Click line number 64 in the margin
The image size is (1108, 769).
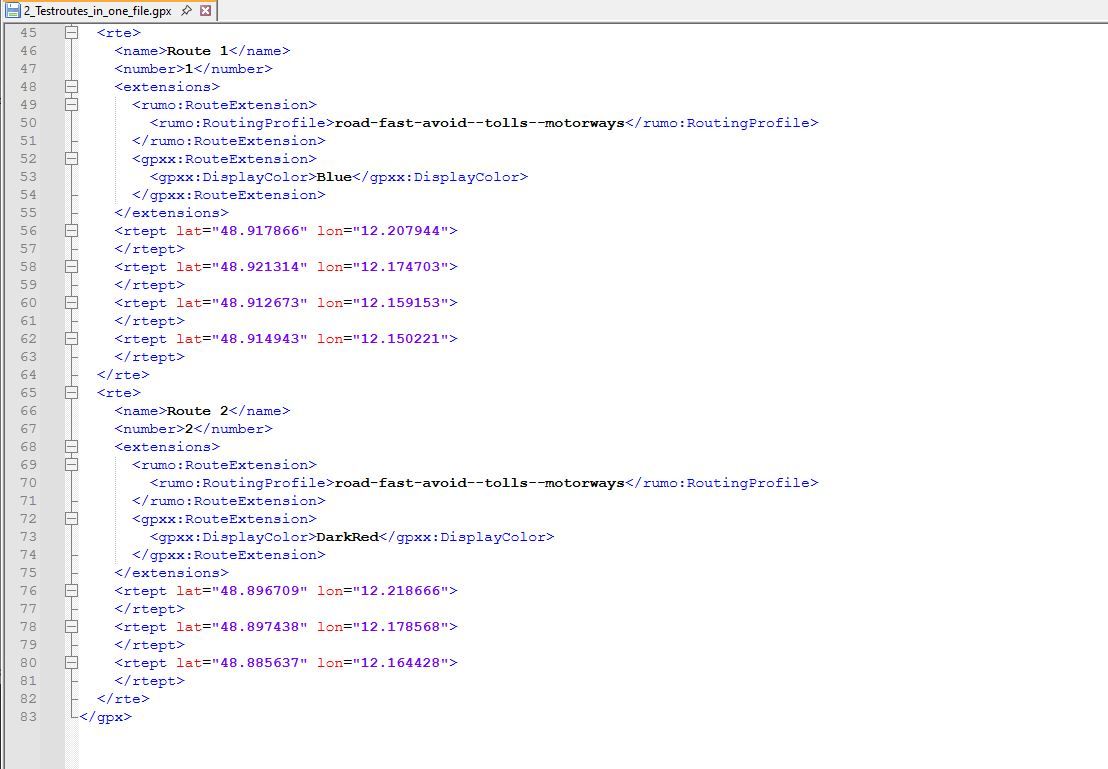[x=27, y=375]
